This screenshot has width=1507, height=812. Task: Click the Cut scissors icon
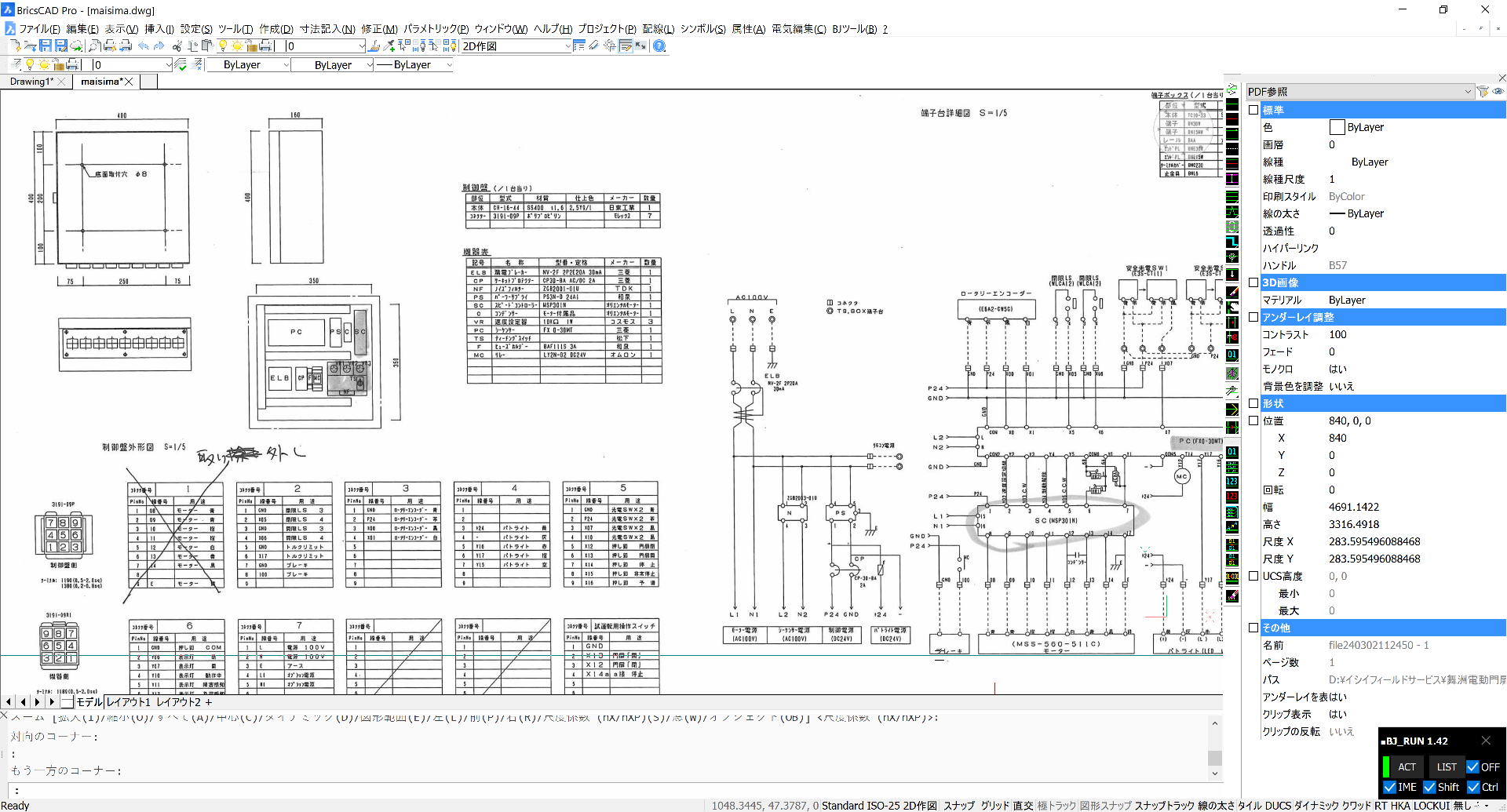[x=178, y=46]
